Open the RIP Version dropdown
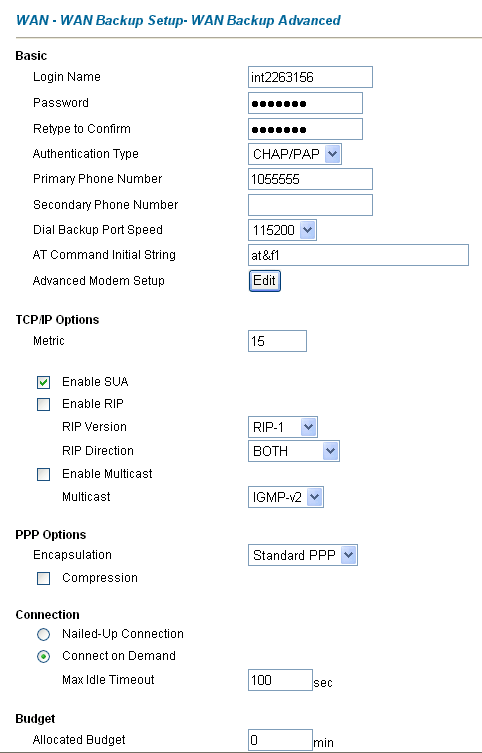482x753 pixels. point(283,427)
